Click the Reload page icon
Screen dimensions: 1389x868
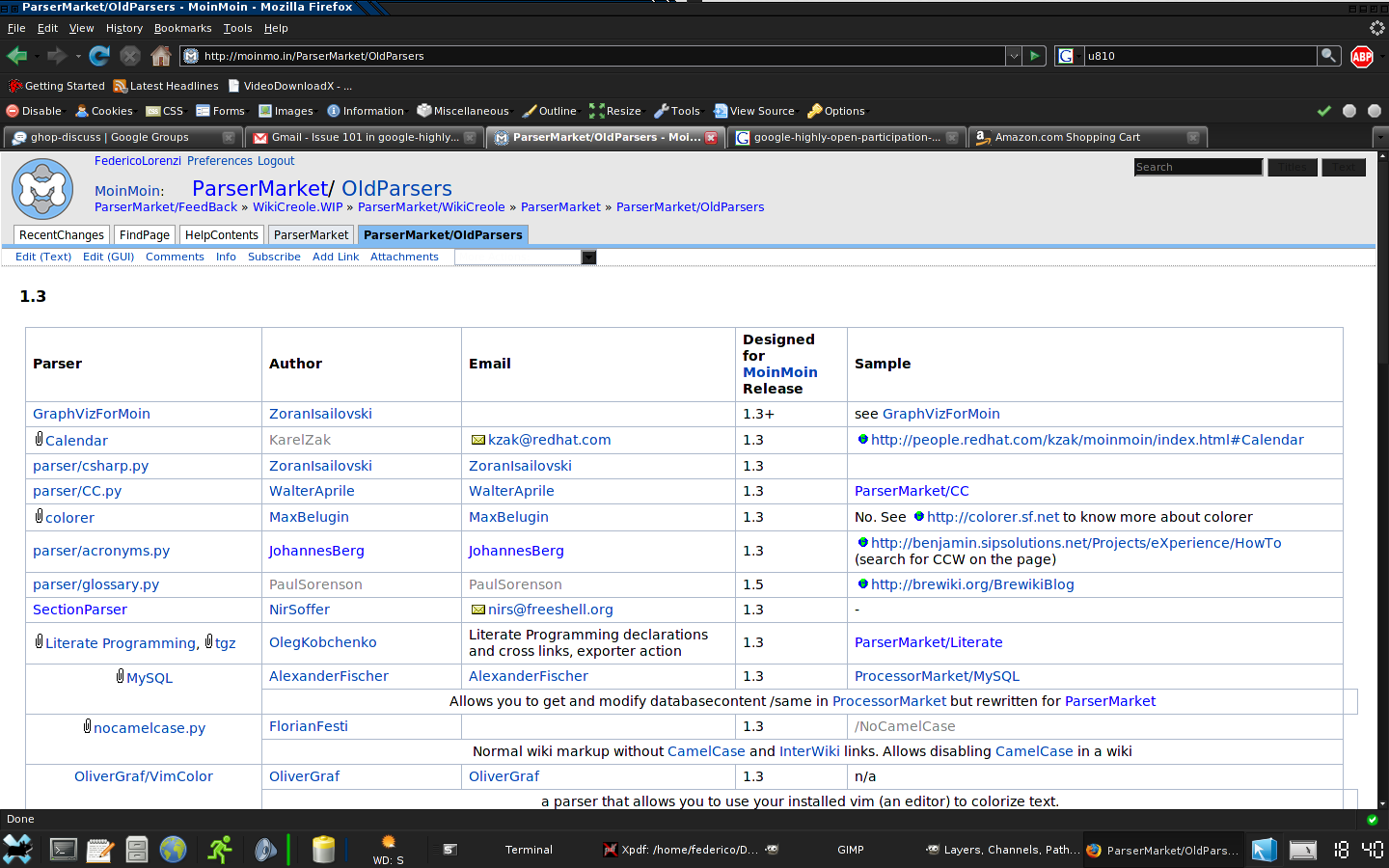[99, 56]
